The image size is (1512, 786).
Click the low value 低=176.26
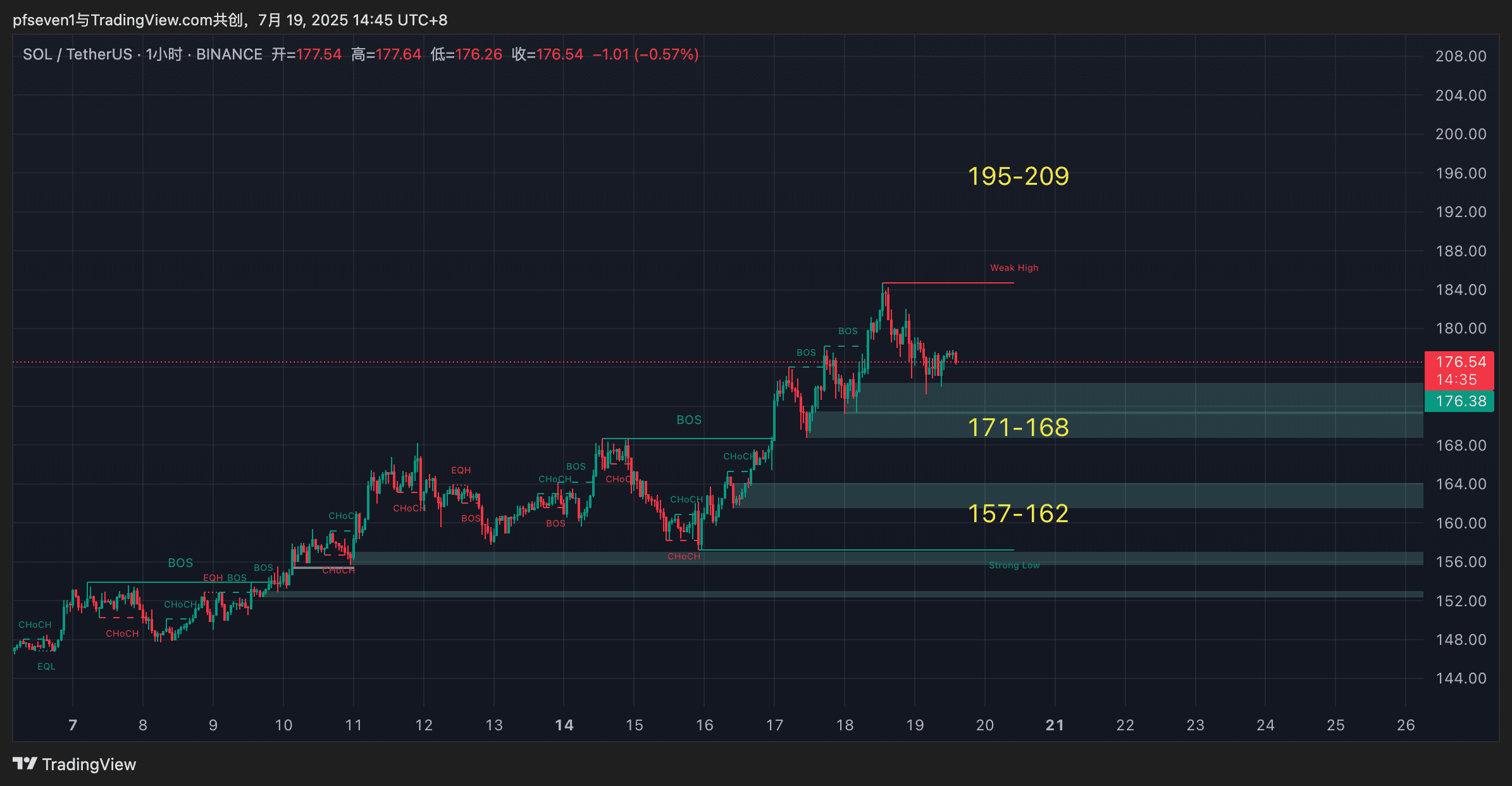[x=466, y=54]
